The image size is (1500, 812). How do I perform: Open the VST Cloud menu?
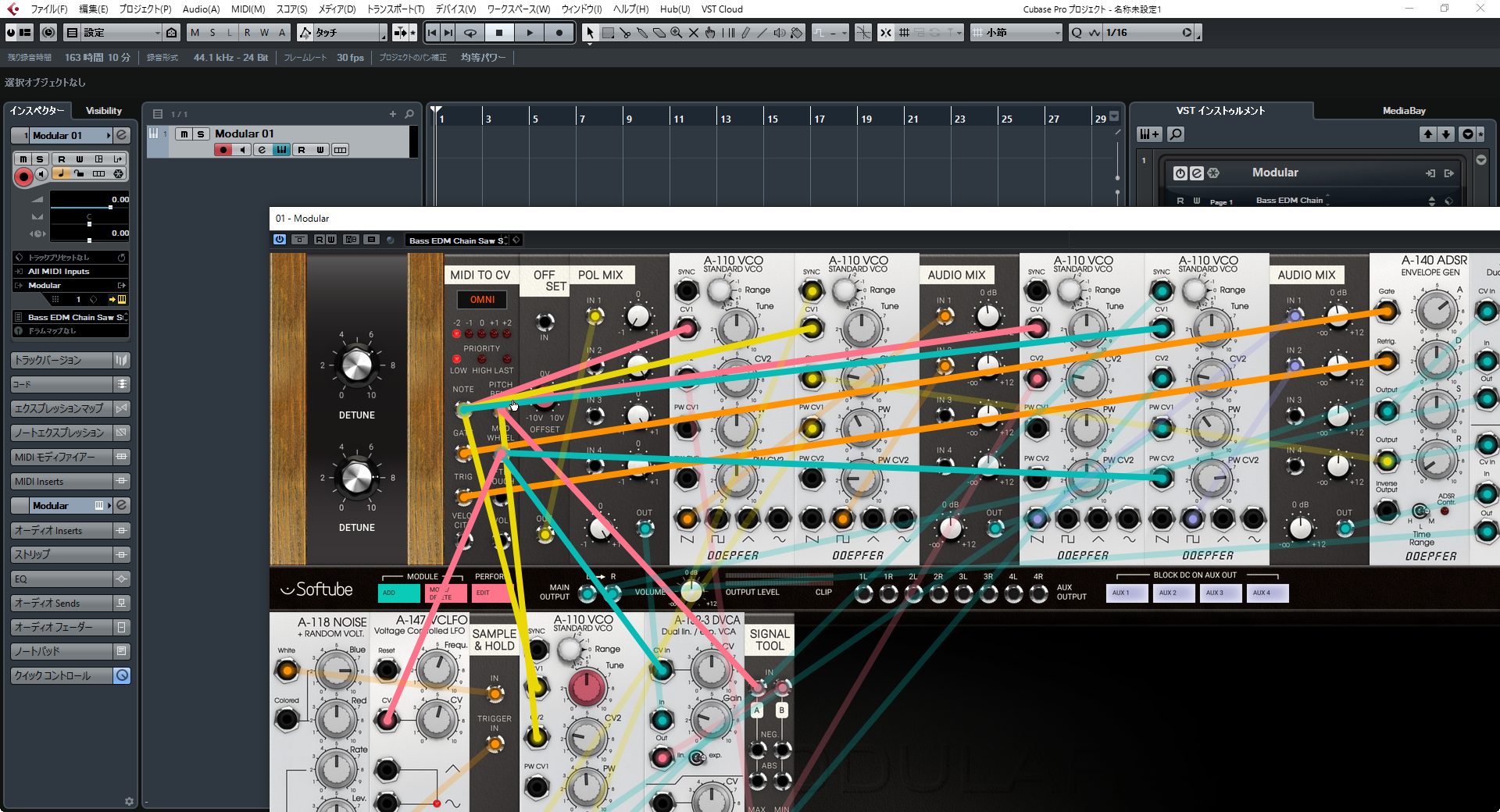pyautogui.click(x=722, y=9)
